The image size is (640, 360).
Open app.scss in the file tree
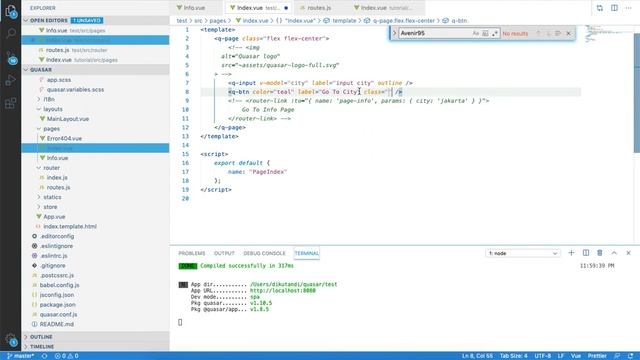59,80
